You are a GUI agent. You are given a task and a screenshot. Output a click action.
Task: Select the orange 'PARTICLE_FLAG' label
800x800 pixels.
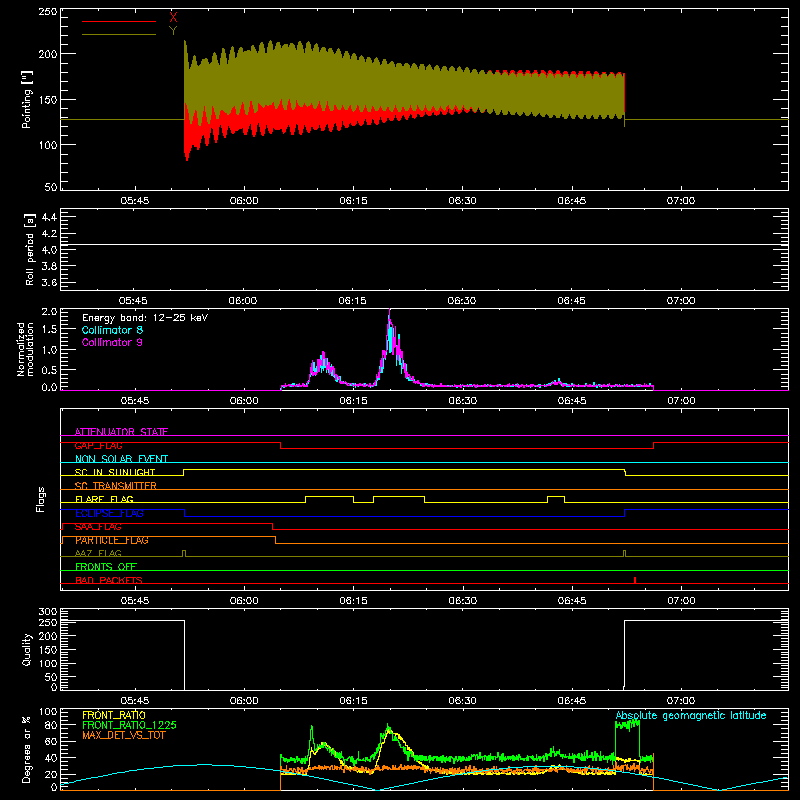click(x=112, y=540)
